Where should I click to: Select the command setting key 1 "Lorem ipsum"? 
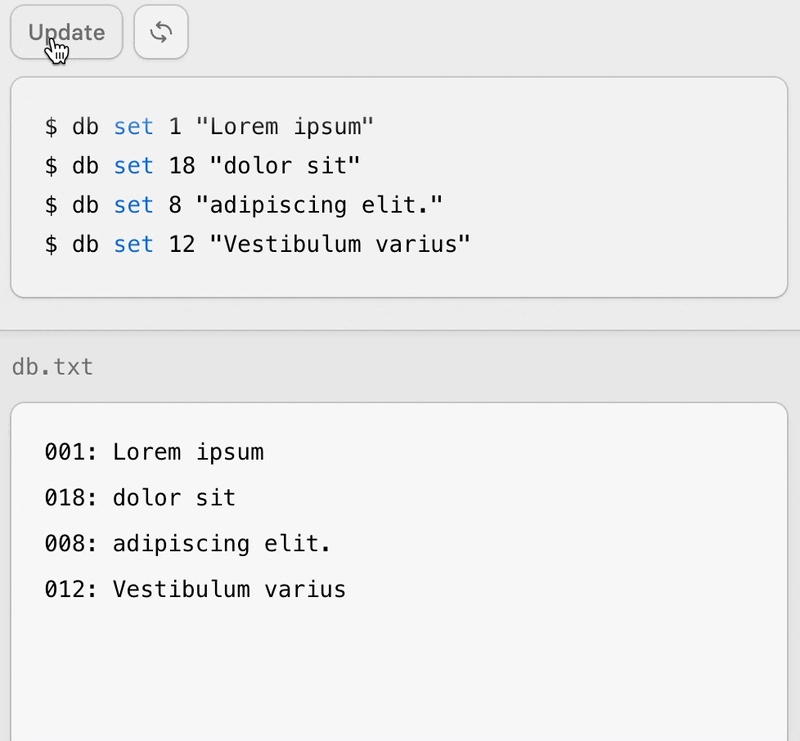click(209, 127)
